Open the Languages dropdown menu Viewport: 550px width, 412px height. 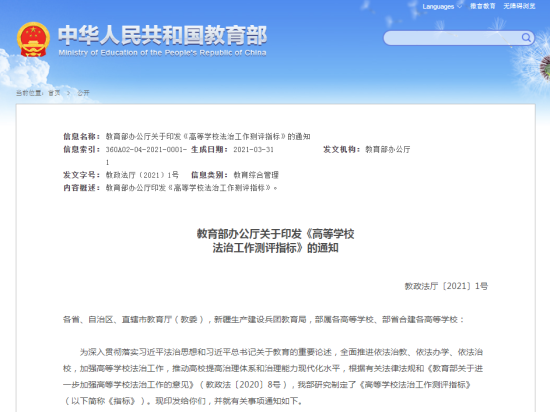pos(442,7)
